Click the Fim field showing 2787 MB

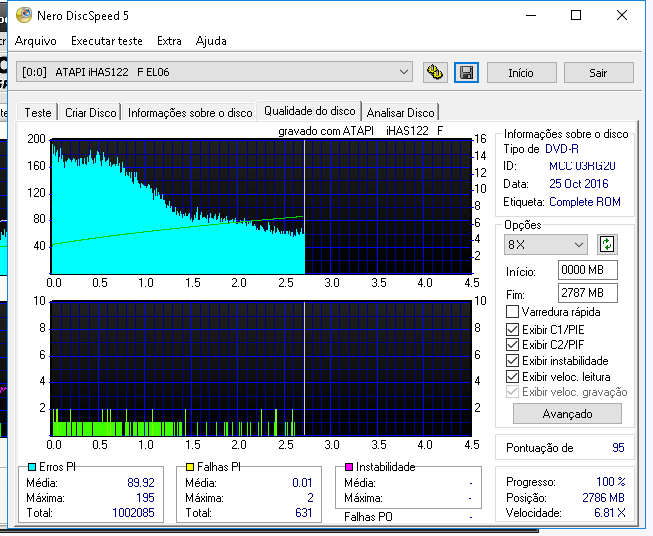588,293
